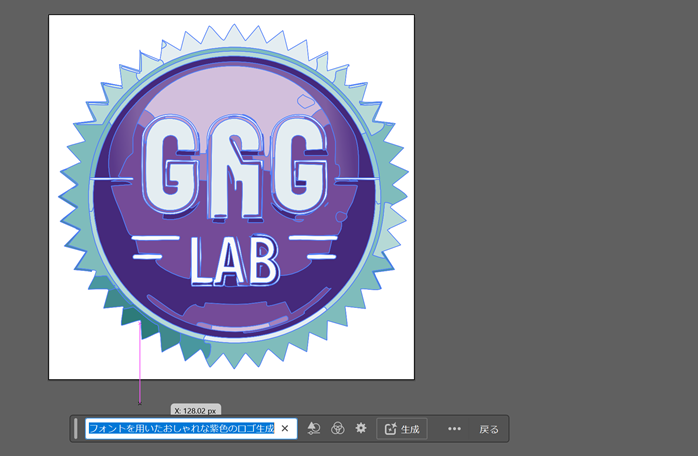Expand the more options ellipsis menu
This screenshot has height=456, width=698.
point(454,429)
